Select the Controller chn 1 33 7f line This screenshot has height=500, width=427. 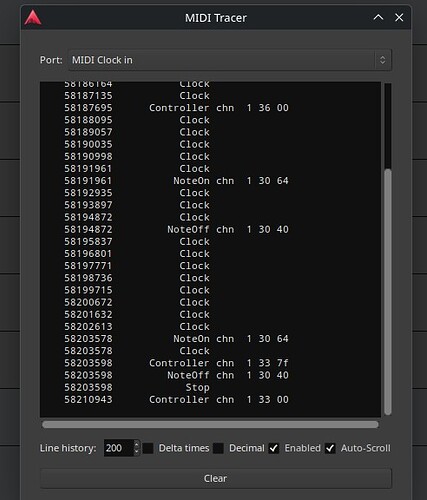(x=176, y=363)
